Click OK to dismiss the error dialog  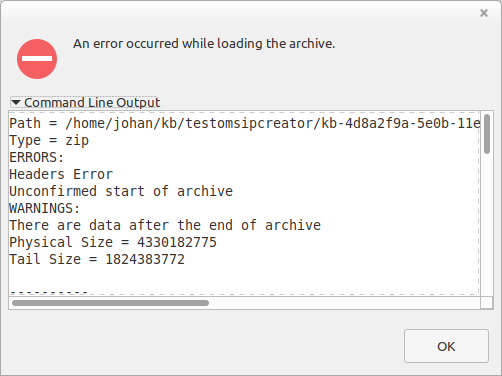(x=446, y=346)
